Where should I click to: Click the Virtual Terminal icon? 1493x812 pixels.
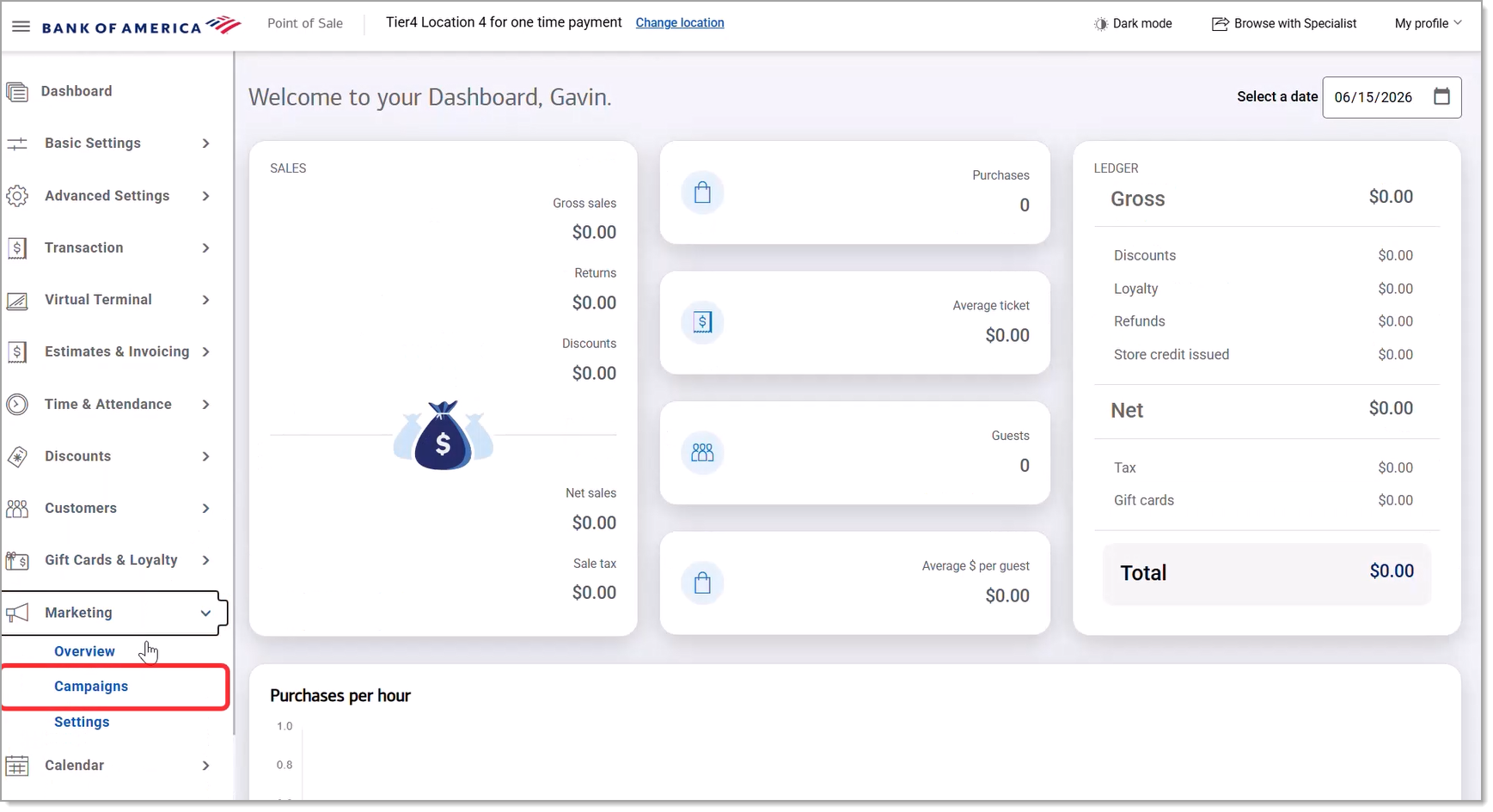pos(17,301)
